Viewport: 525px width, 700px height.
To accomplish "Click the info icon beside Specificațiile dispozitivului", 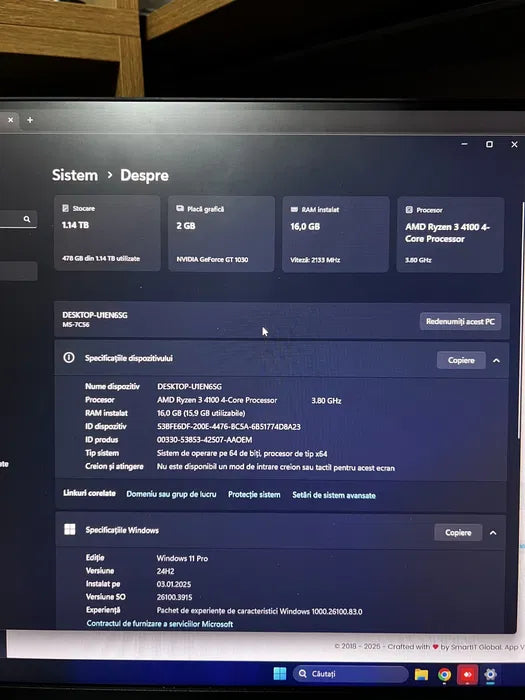I will coord(69,358).
